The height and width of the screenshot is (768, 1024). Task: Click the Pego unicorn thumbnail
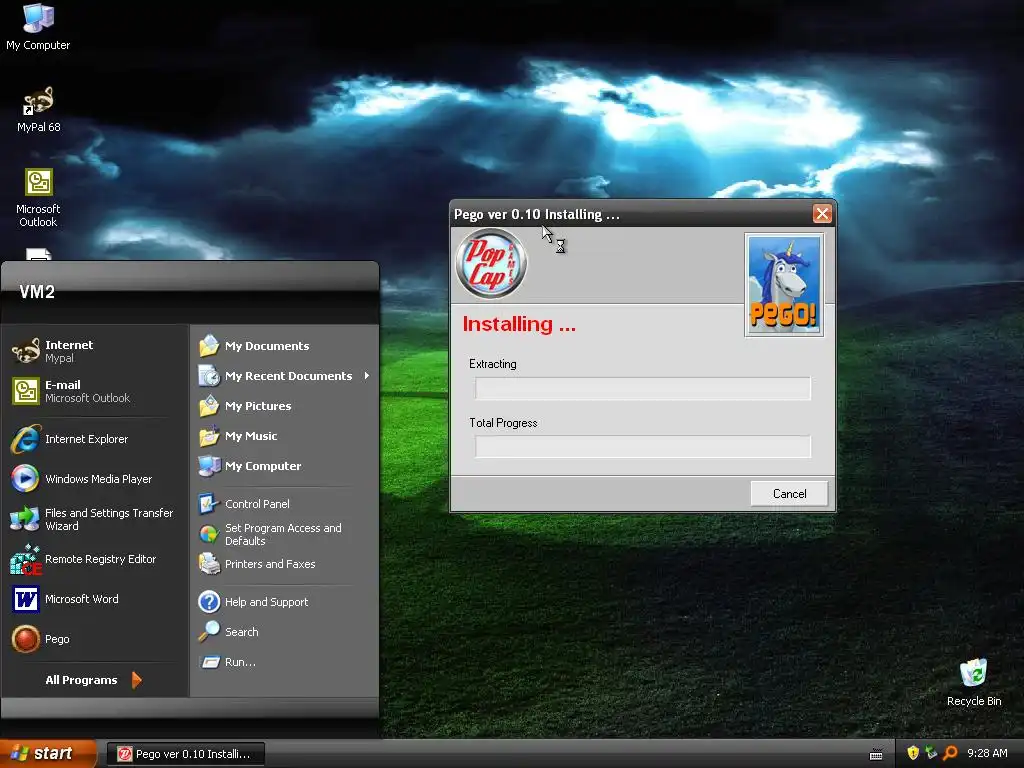(x=784, y=285)
